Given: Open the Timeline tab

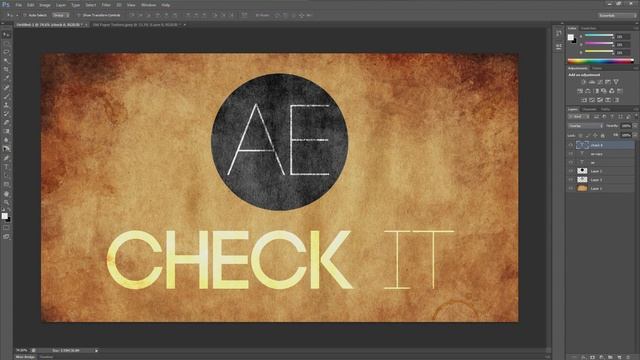Looking at the screenshot, I should pos(46,357).
